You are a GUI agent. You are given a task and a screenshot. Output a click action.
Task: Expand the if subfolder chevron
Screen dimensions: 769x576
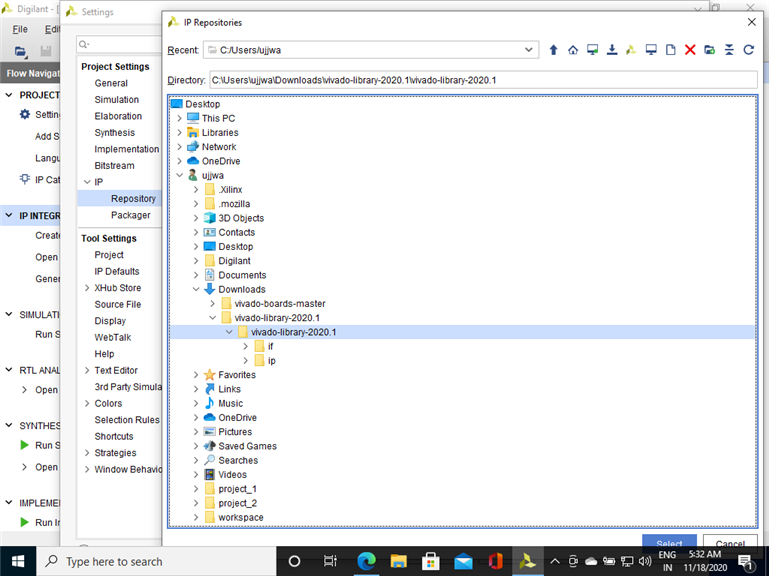pyautogui.click(x=246, y=346)
